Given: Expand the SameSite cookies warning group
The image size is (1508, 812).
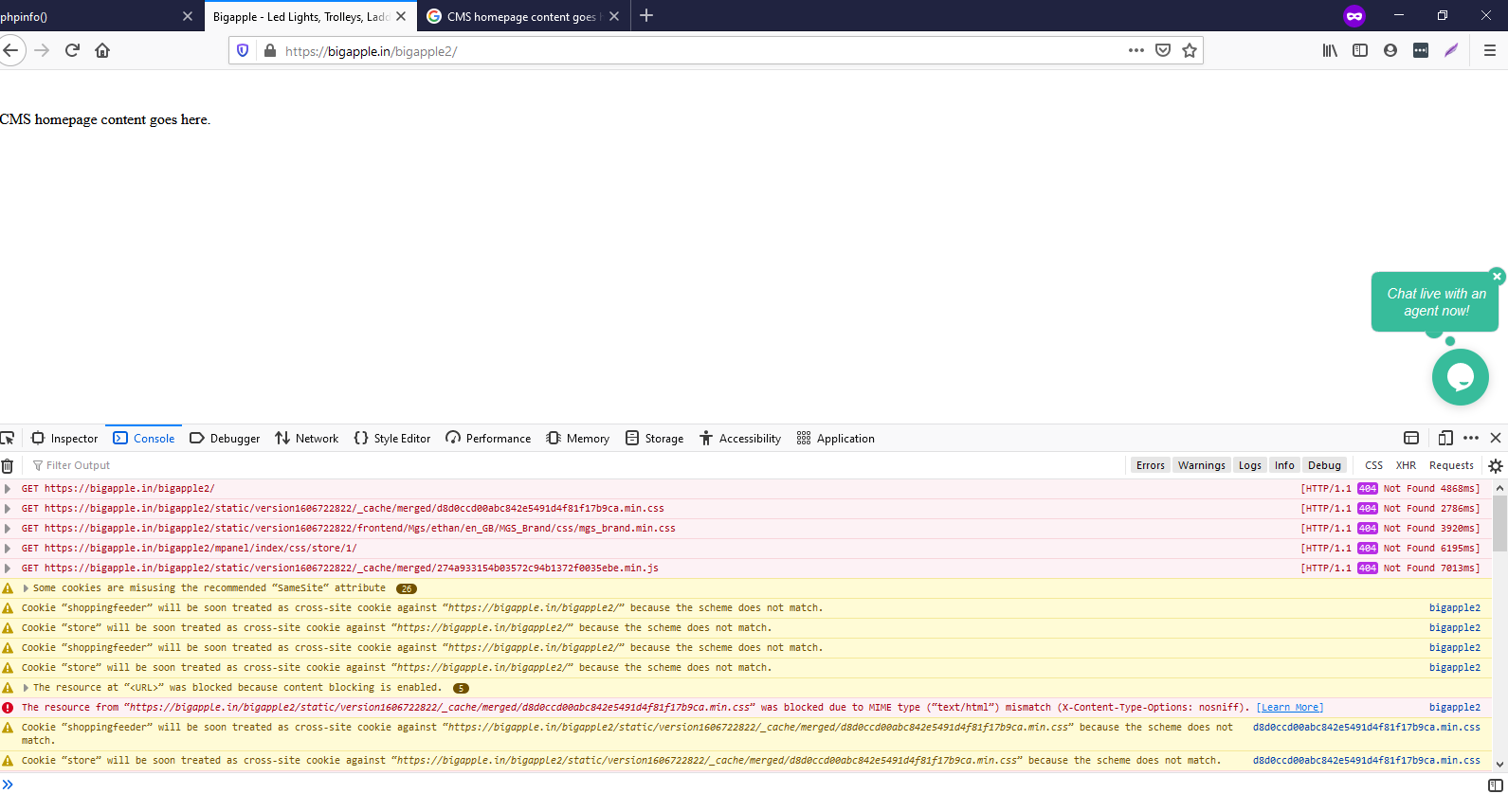Looking at the screenshot, I should point(26,588).
